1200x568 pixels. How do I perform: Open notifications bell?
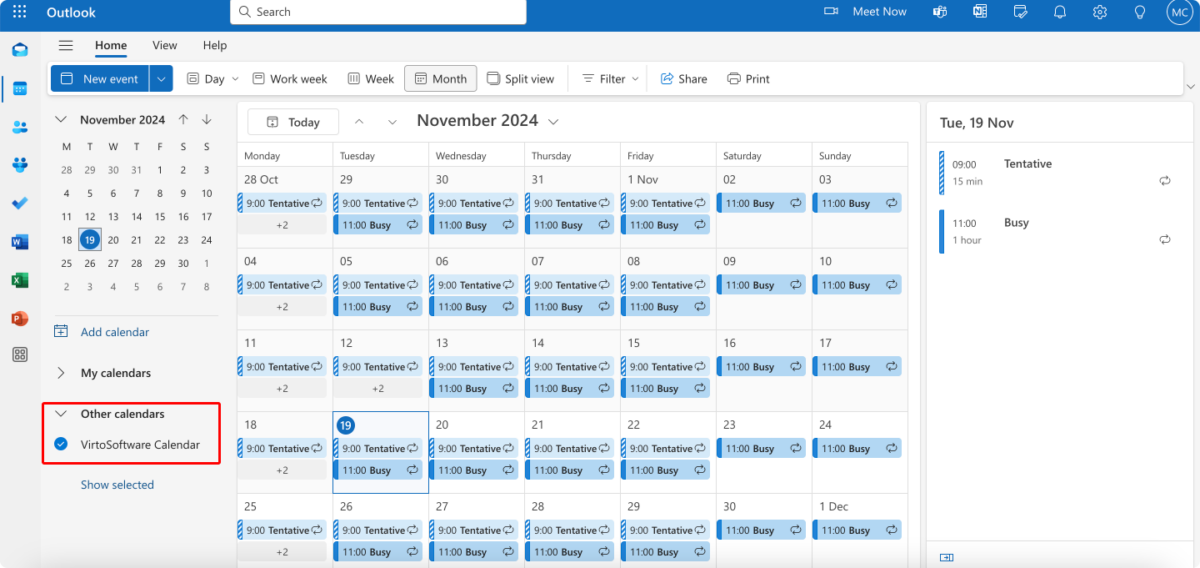1060,12
